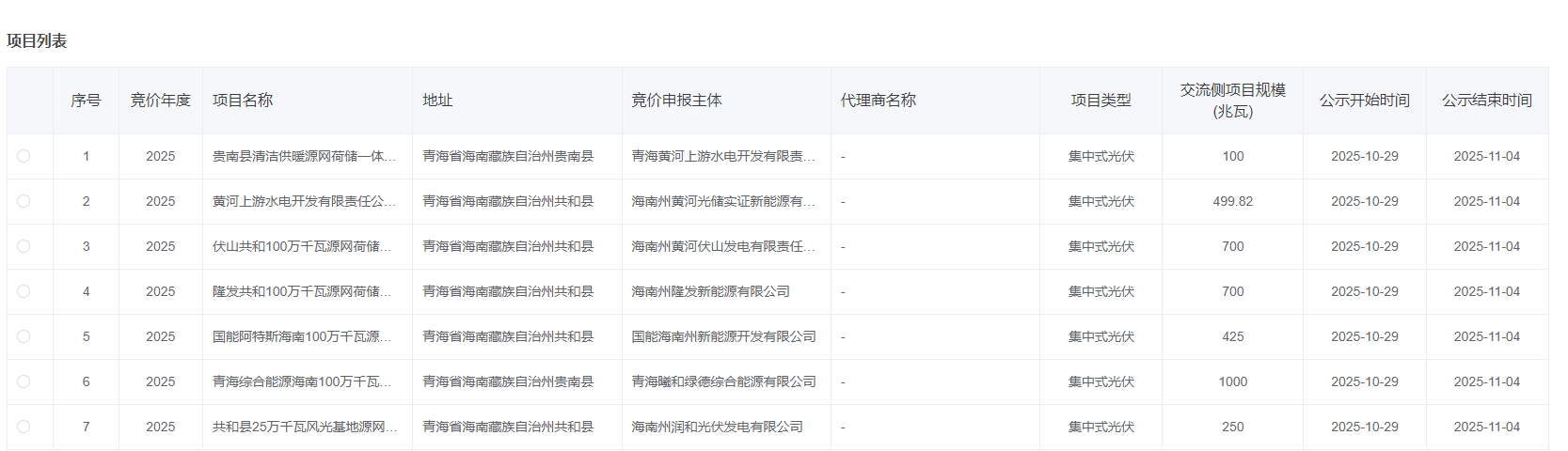
Task: Click the 499.82 project scale cell
Action: (x=1232, y=201)
